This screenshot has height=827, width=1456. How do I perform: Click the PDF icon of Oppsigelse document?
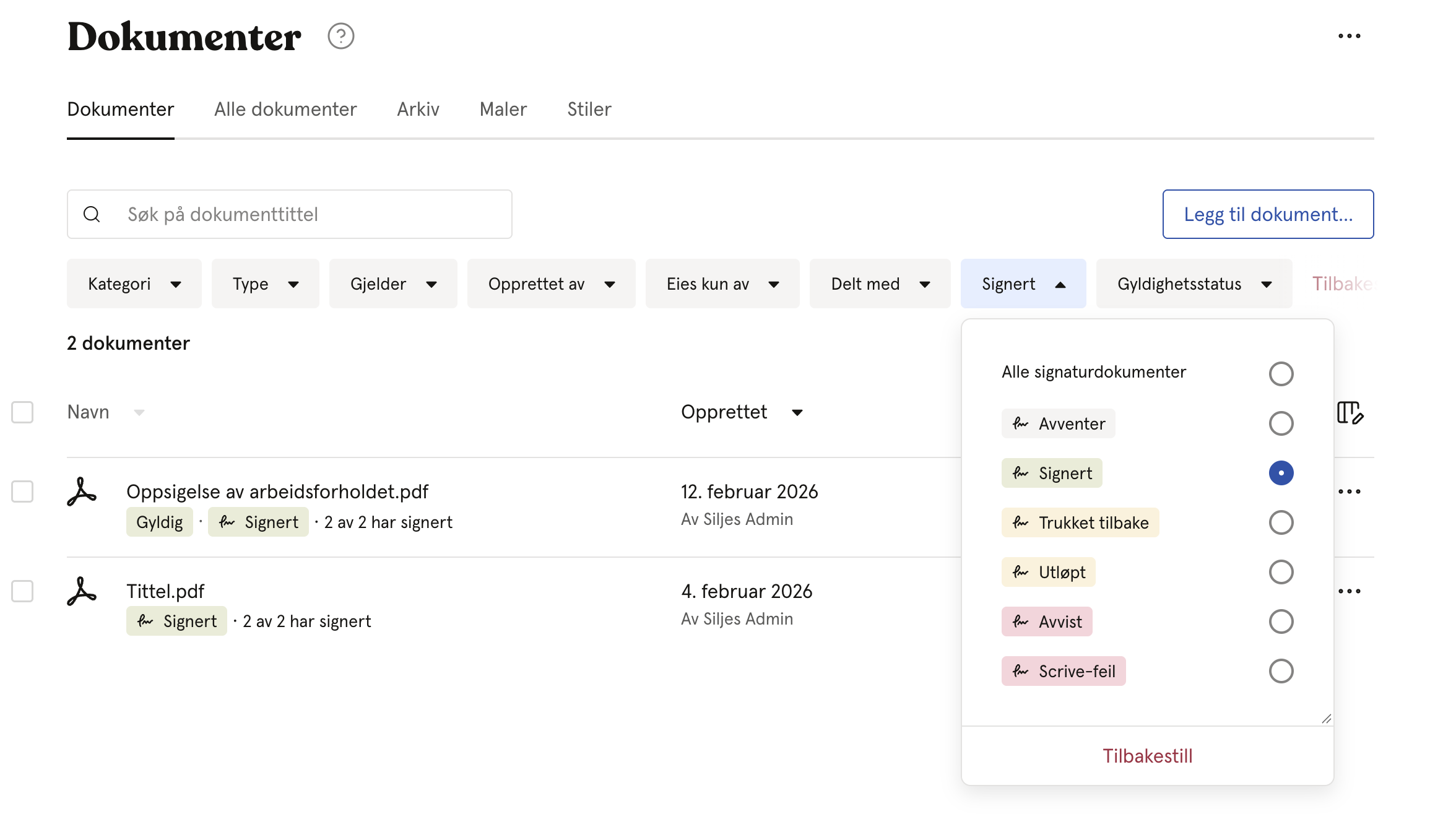pyautogui.click(x=82, y=492)
